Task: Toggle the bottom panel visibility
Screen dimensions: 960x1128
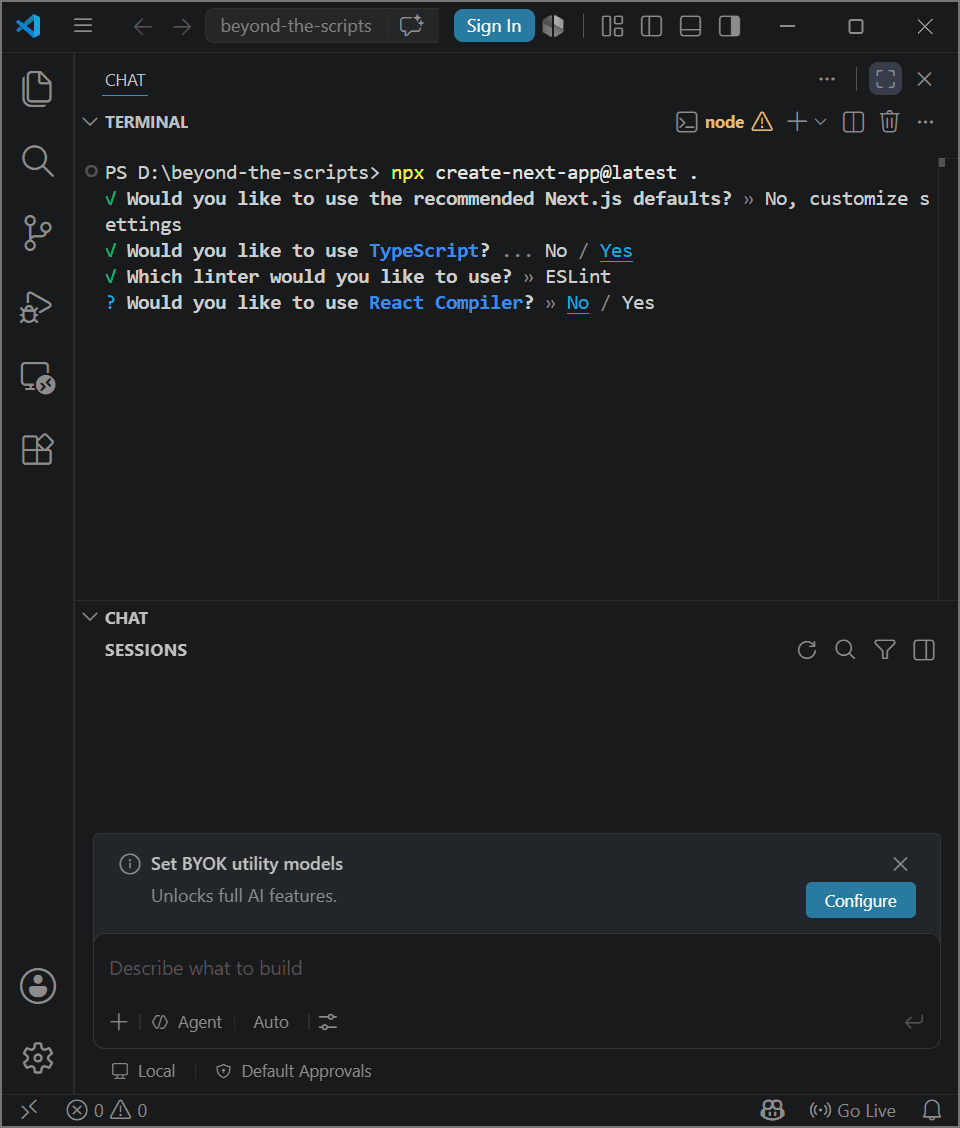Action: pyautogui.click(x=690, y=27)
